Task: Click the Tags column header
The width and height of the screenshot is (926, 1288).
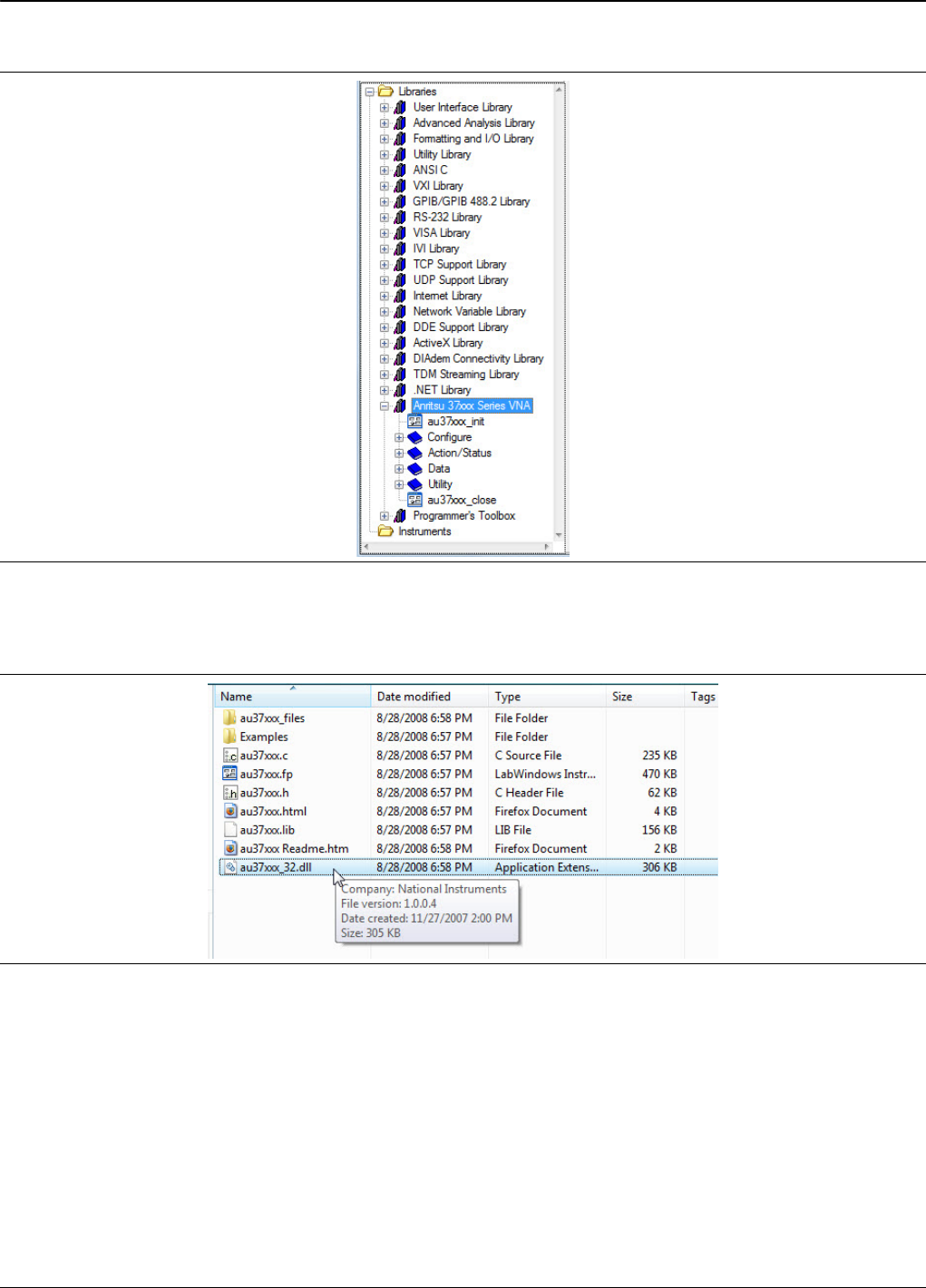Action: pyautogui.click(x=702, y=697)
